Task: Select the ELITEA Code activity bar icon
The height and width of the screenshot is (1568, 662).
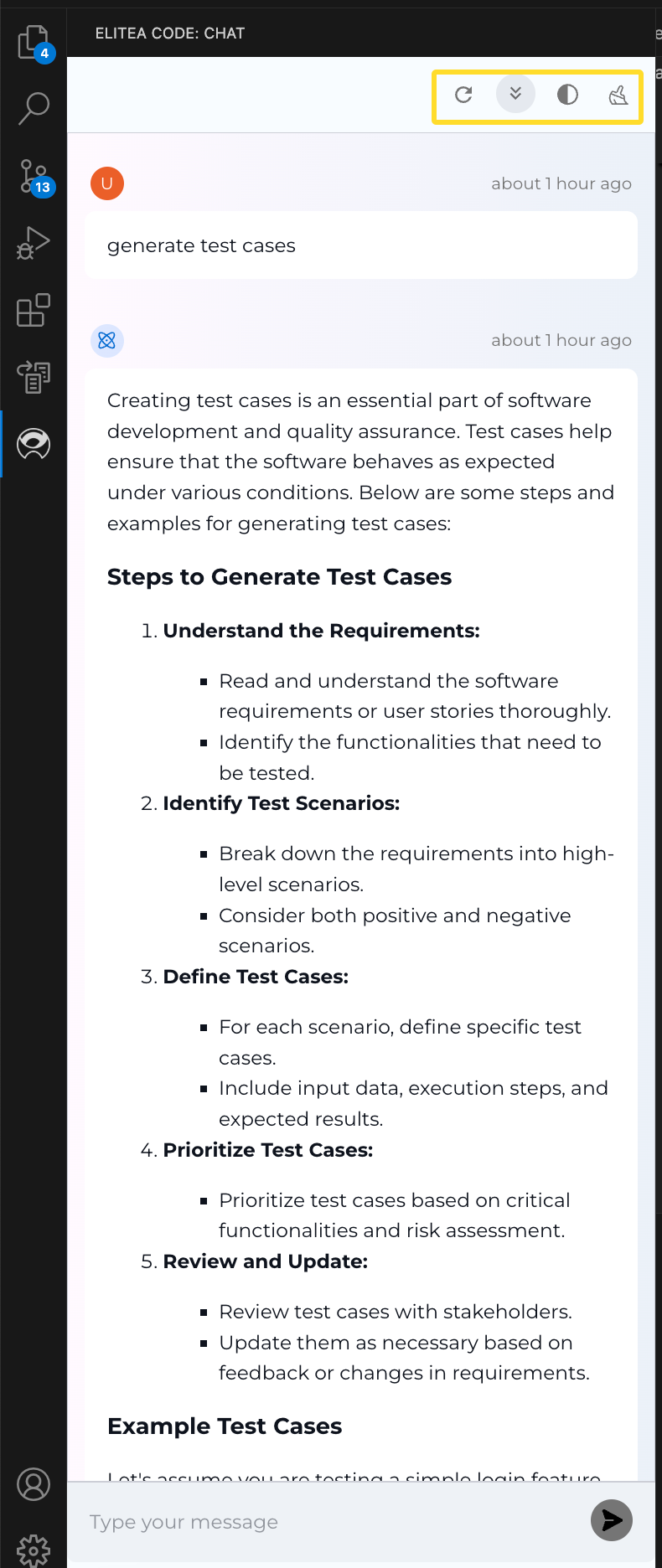Action: tap(34, 444)
